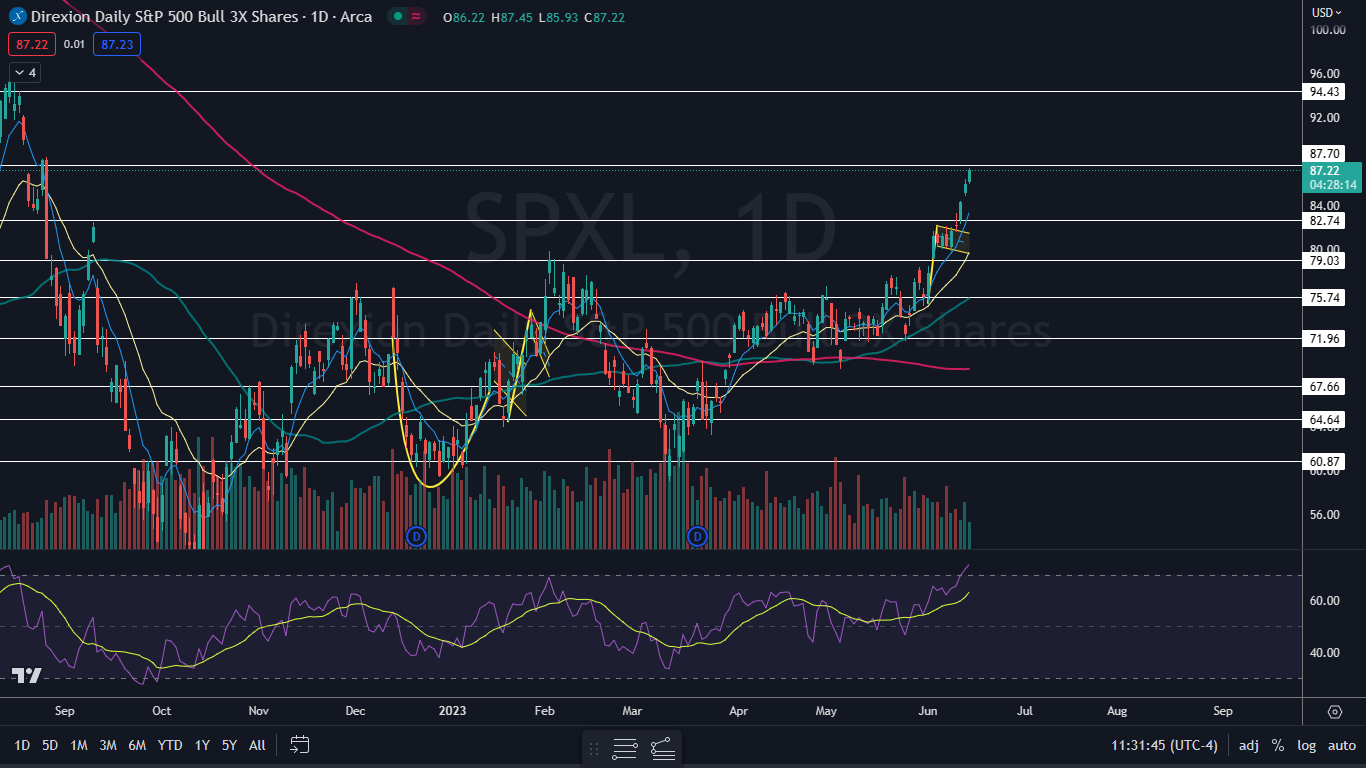1366x768 pixels.
Task: Toggle adj price adjustment
Action: tap(1249, 745)
